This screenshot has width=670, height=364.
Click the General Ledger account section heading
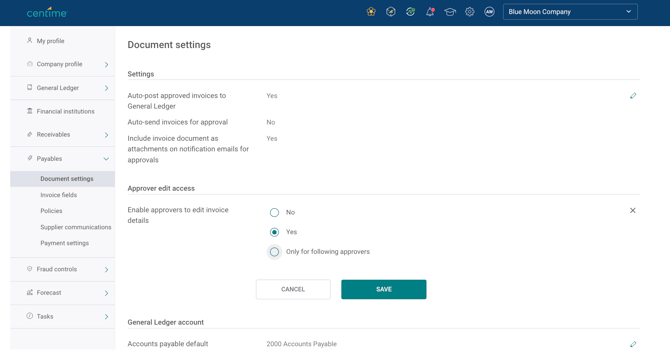click(x=165, y=322)
